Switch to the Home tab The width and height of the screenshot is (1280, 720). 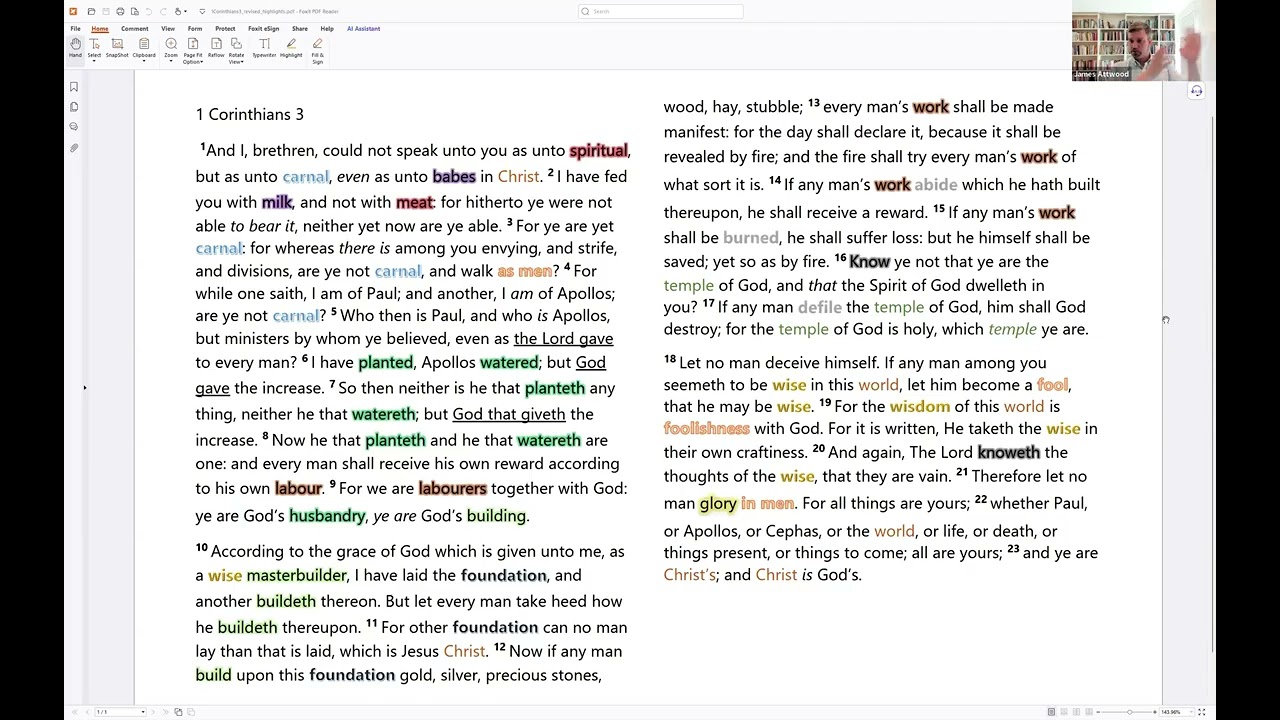(x=100, y=29)
